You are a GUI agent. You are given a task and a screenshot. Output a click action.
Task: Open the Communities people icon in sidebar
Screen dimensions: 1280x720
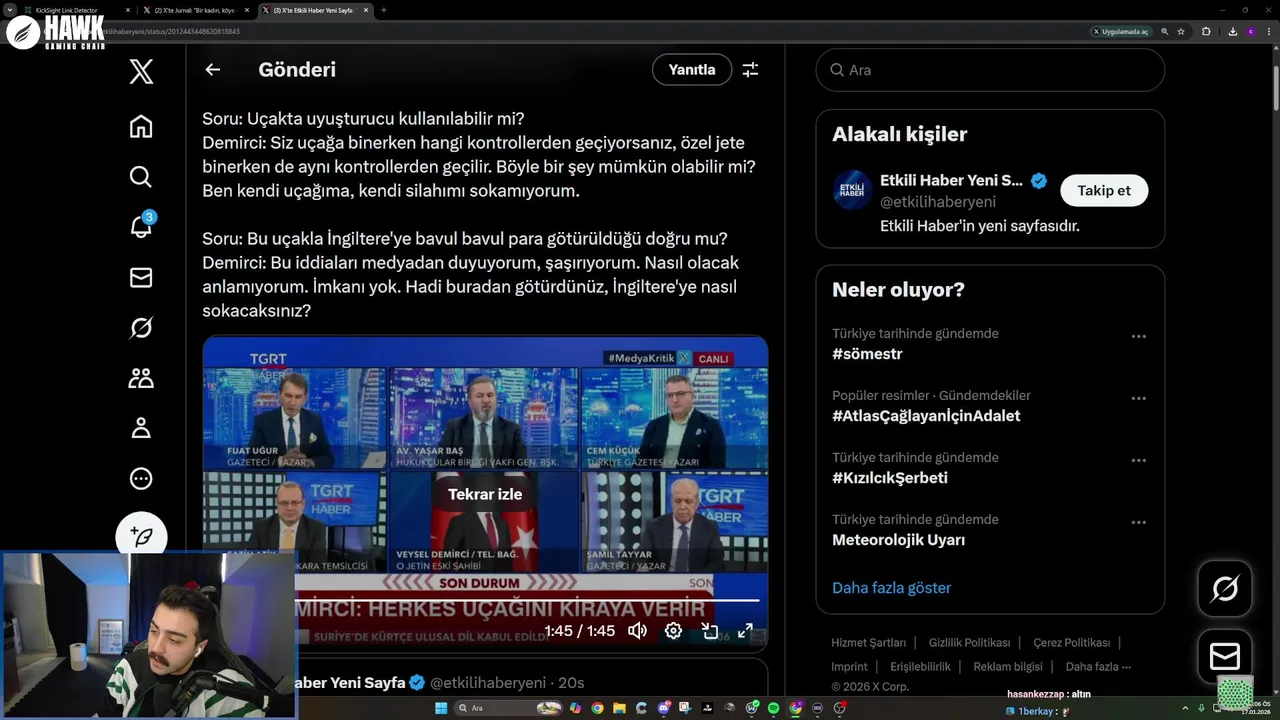[141, 378]
